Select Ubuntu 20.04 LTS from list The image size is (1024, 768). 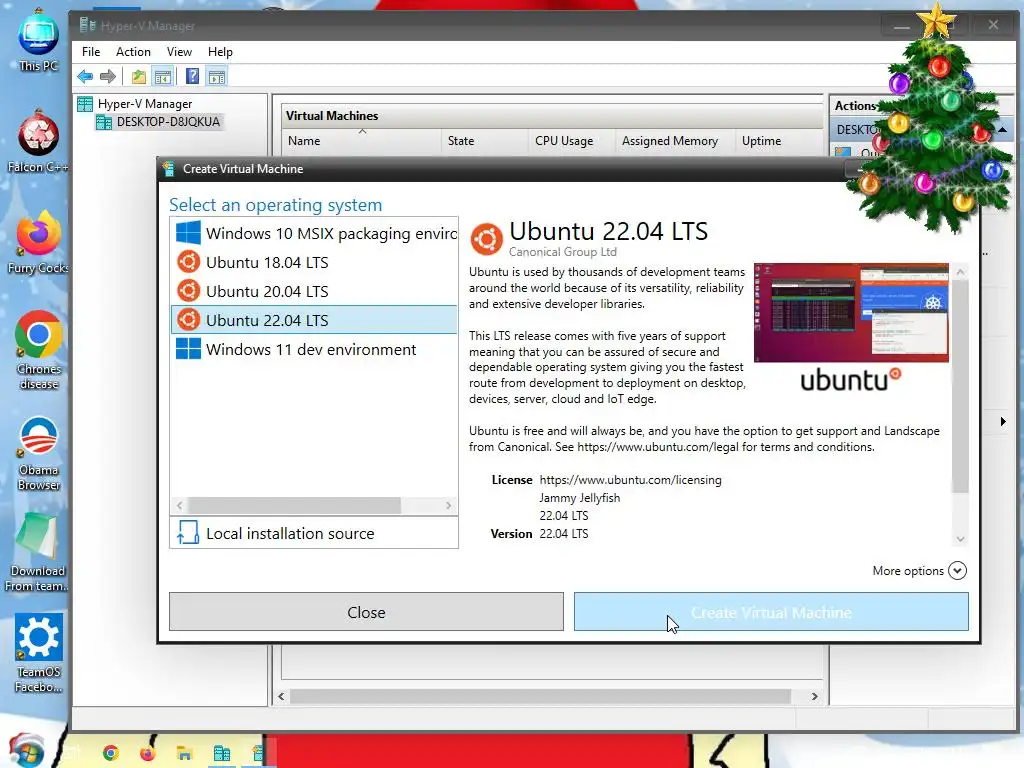[314, 291]
